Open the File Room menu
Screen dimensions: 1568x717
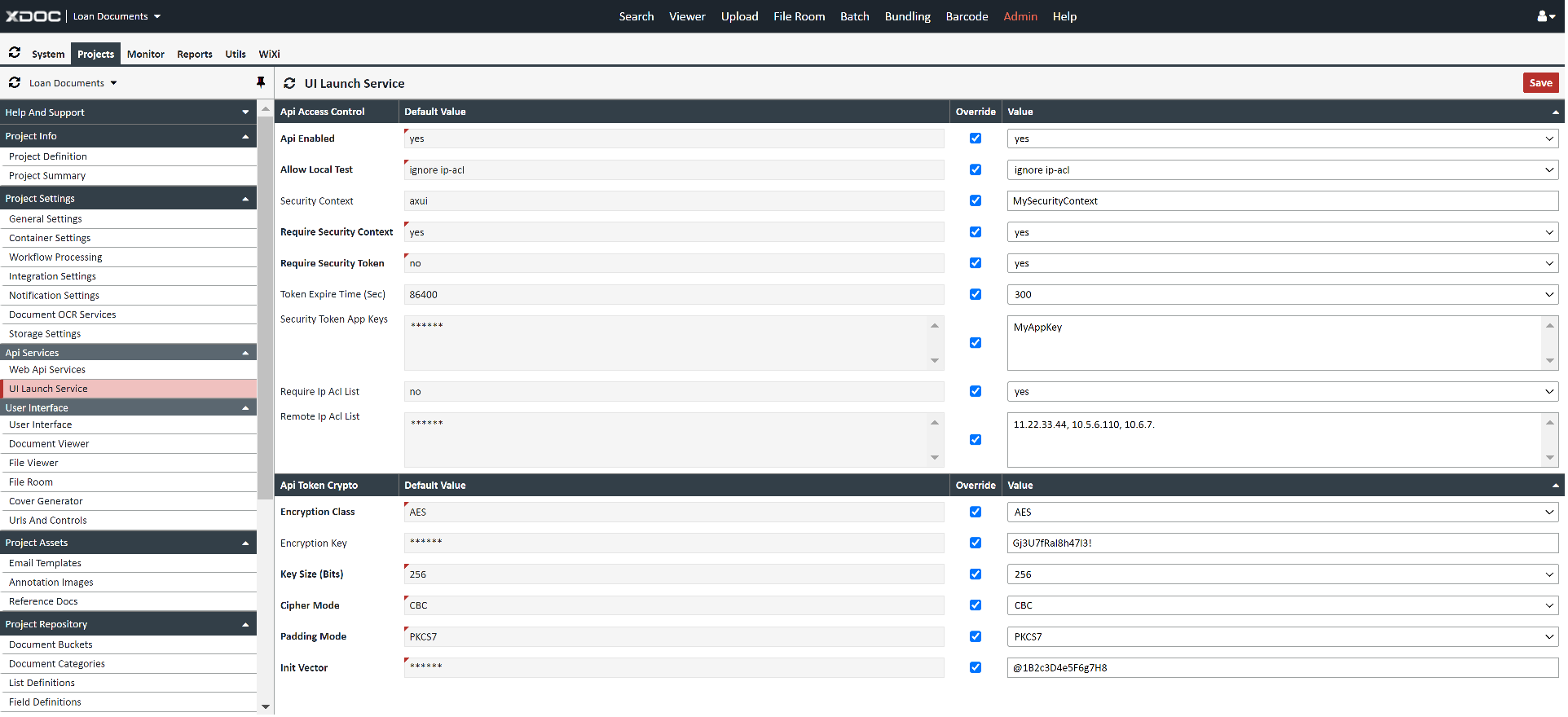point(799,16)
